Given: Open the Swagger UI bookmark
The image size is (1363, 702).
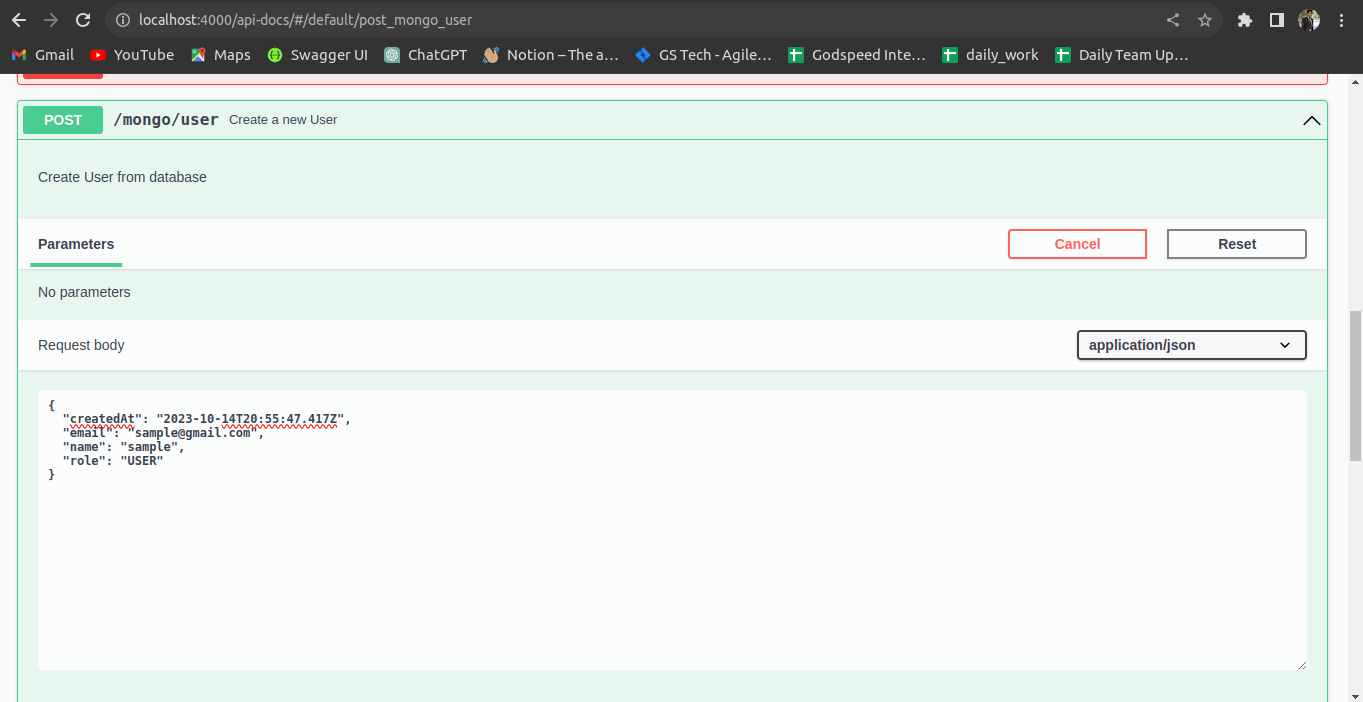Looking at the screenshot, I should click(x=318, y=55).
